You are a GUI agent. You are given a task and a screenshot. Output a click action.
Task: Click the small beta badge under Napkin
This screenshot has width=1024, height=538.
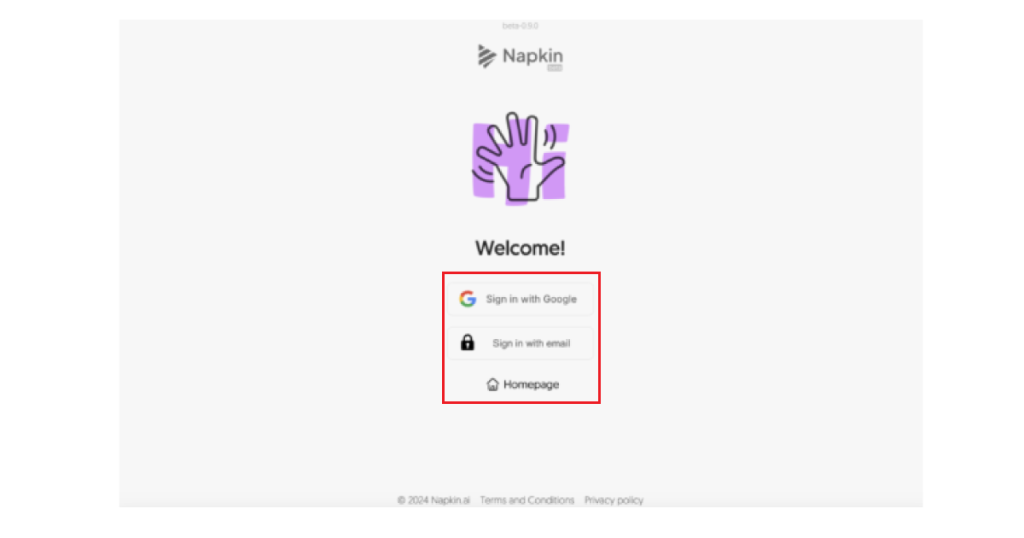[x=554, y=68]
